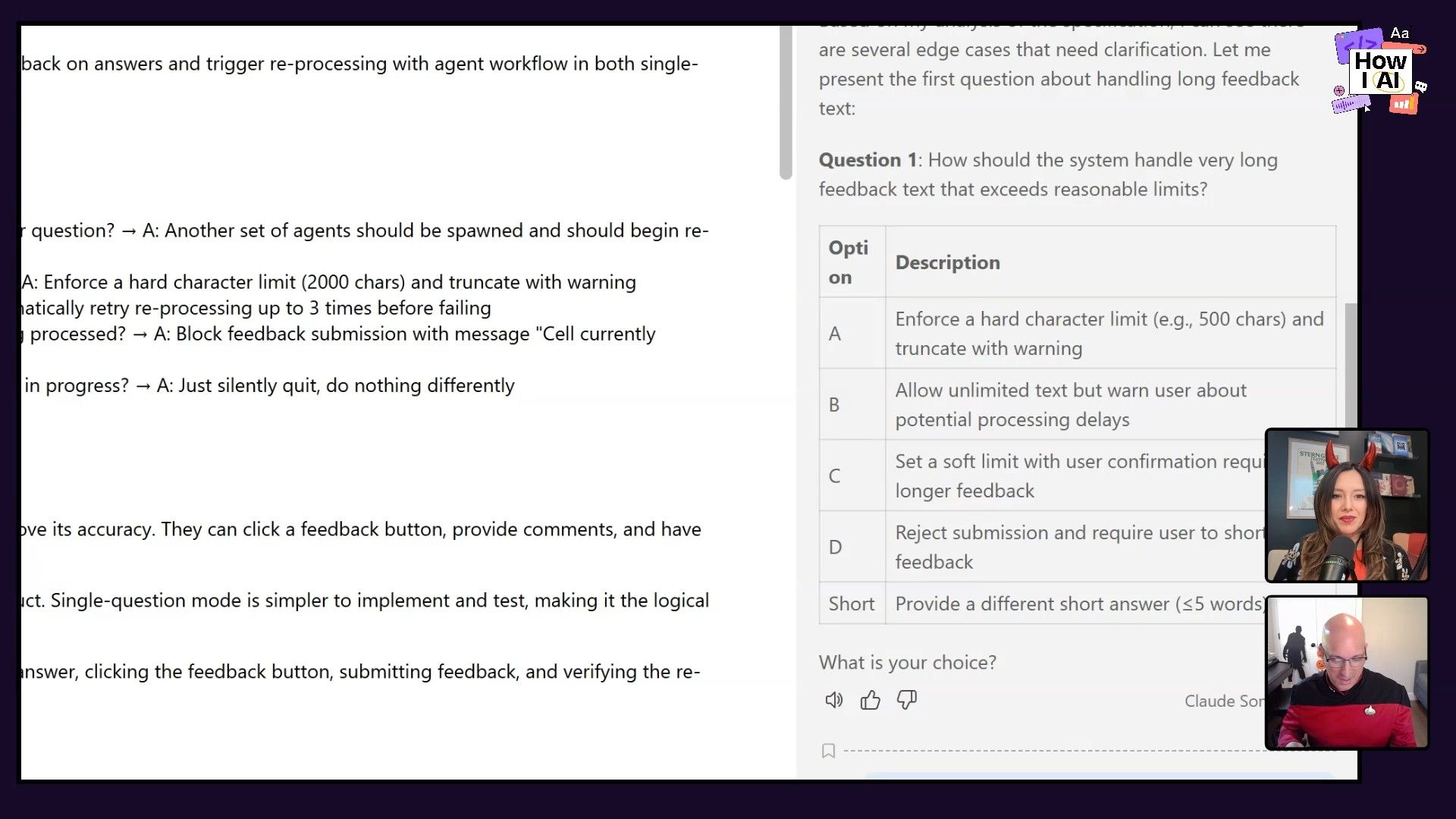Viewport: 1456px width, 819px height.
Task: Click 'Provide a different short answer' description
Action: (x=1080, y=604)
